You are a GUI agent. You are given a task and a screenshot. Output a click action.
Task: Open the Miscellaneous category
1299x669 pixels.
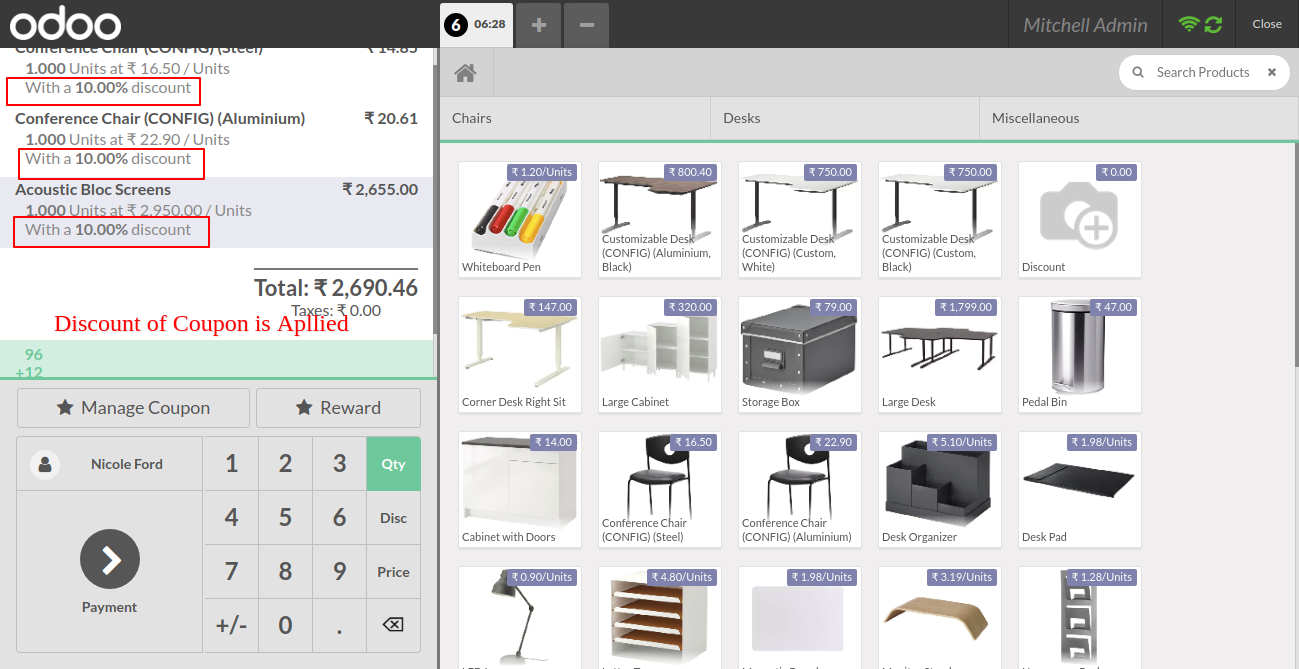click(1139, 118)
